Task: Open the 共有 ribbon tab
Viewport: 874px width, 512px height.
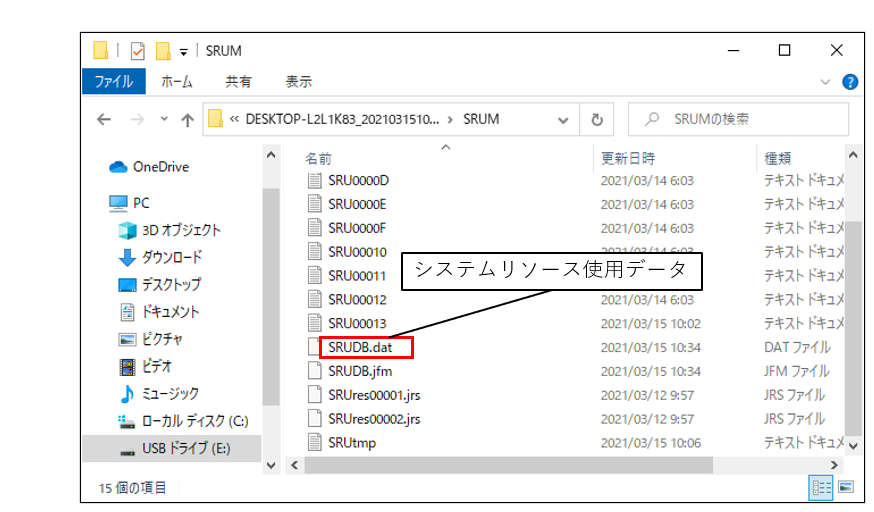Action: point(238,81)
